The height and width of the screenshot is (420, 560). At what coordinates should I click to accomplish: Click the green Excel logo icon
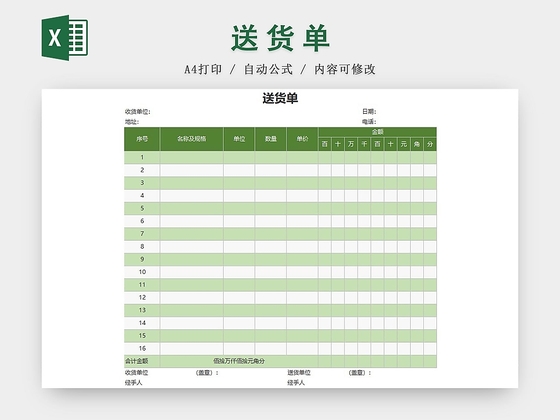pos(65,38)
